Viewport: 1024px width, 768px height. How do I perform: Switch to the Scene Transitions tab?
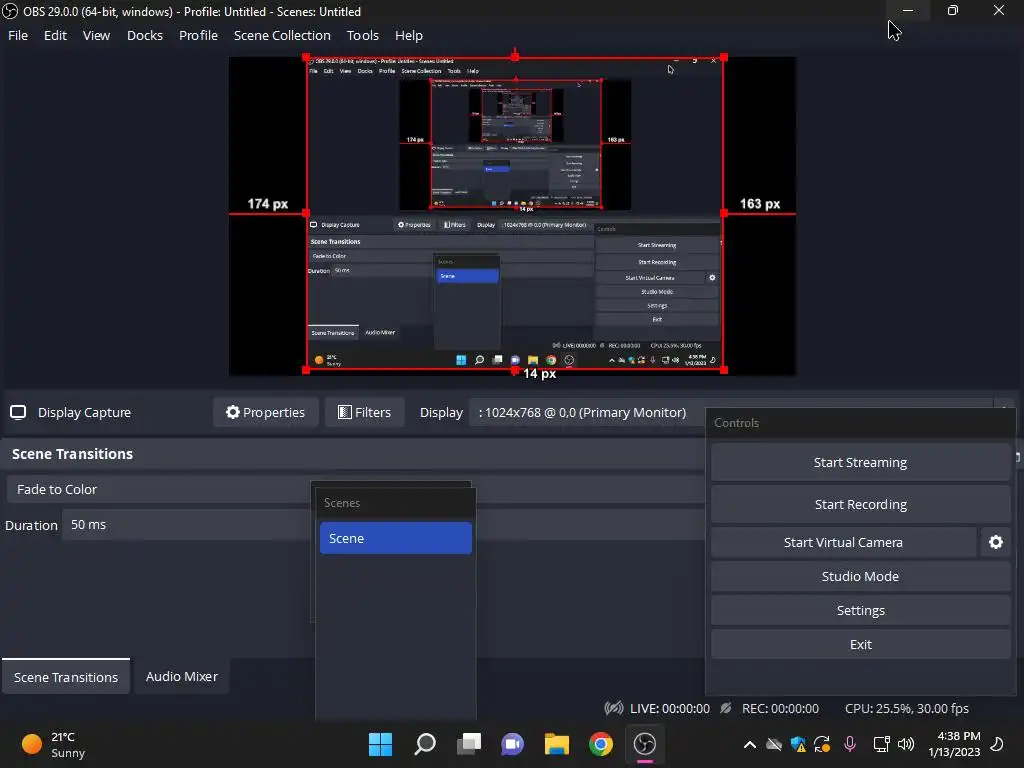66,677
